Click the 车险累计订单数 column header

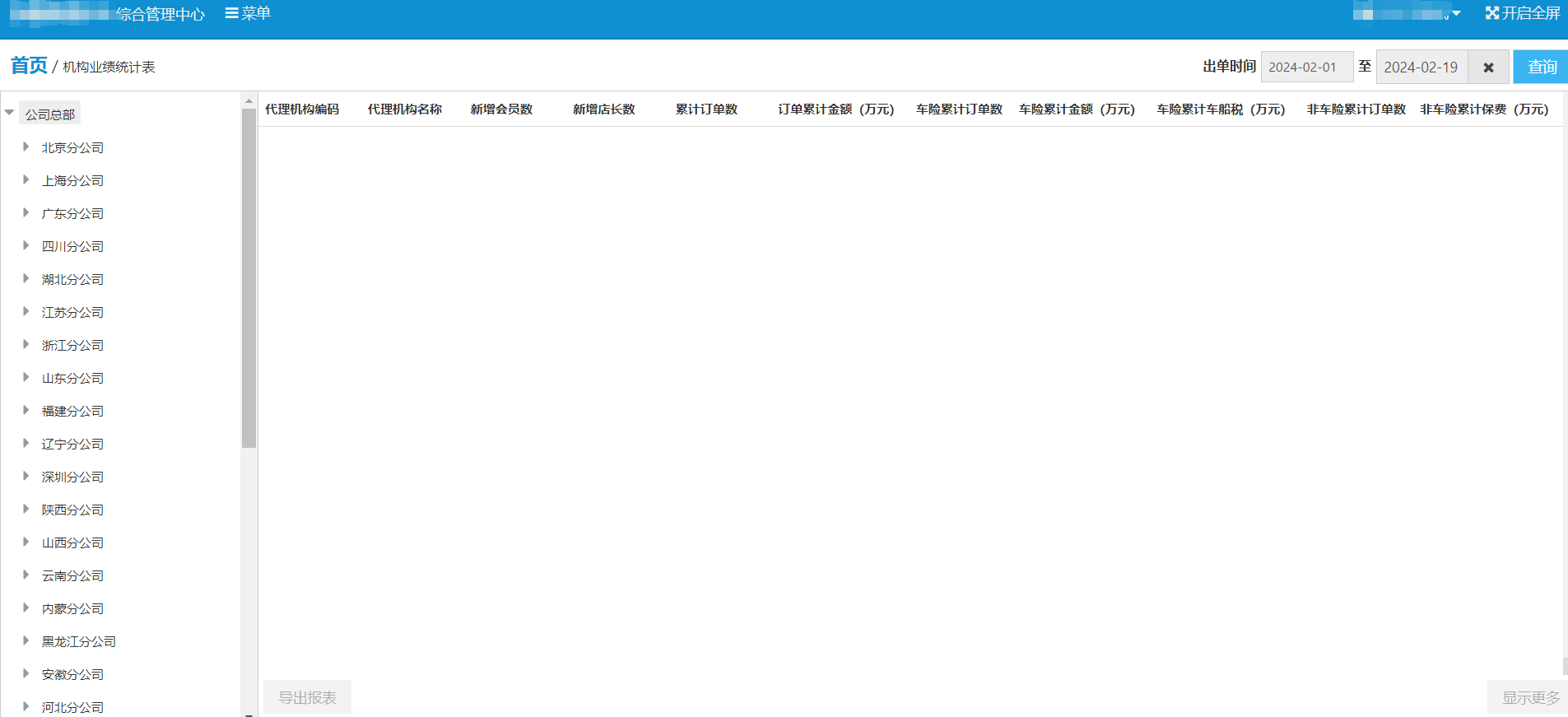[x=959, y=109]
